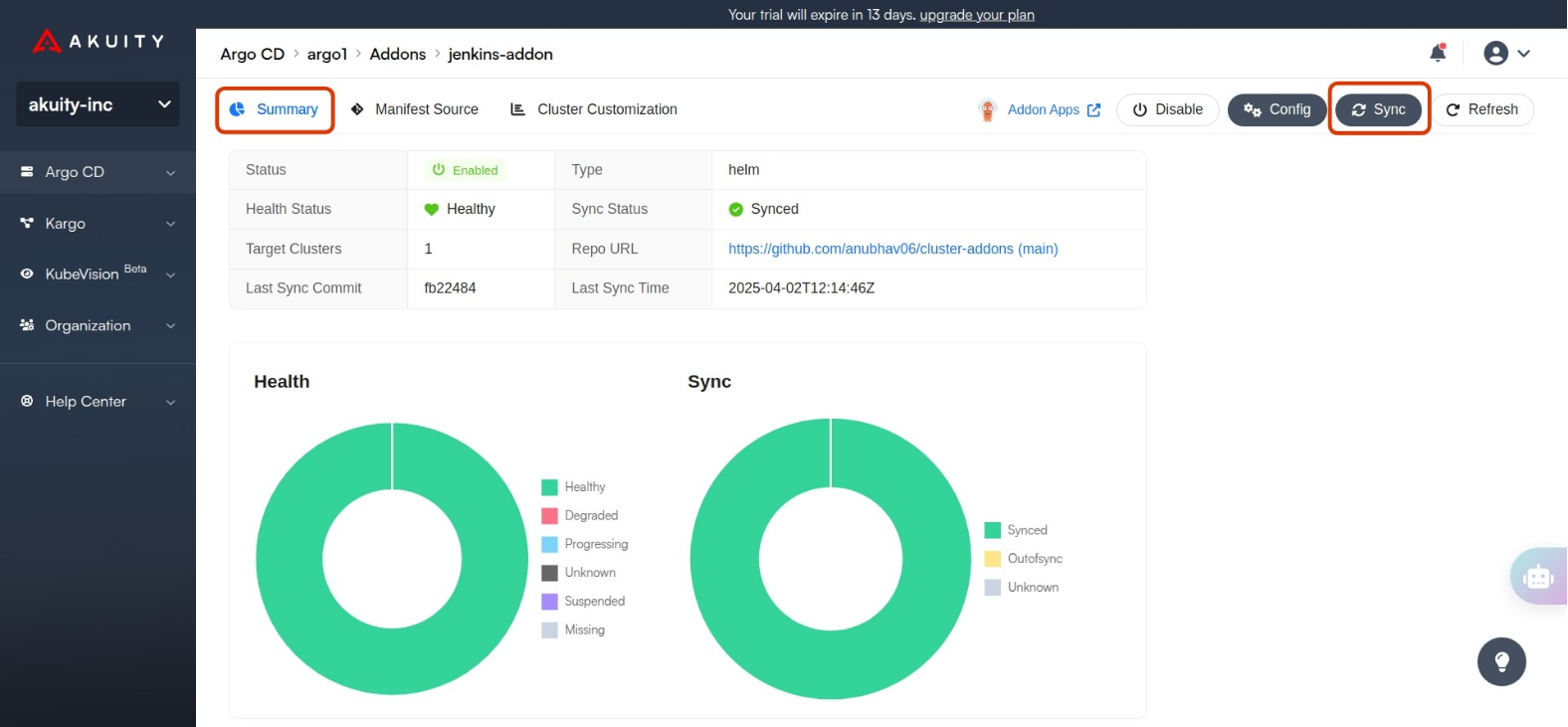This screenshot has width=1568, height=727.
Task: Click the external link icon after Addon Apps
Action: click(x=1093, y=110)
